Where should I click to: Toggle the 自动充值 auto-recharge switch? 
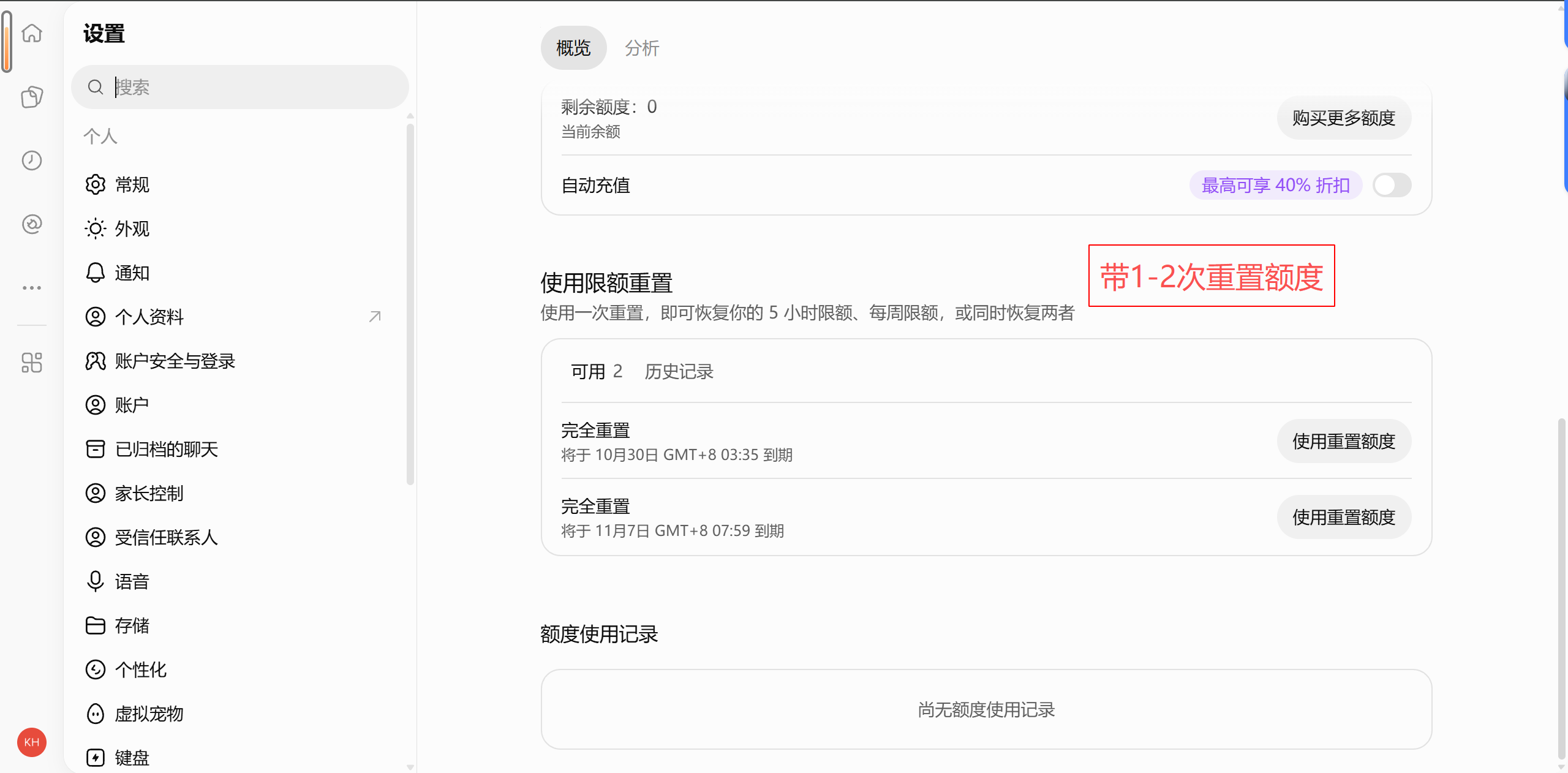[1392, 185]
